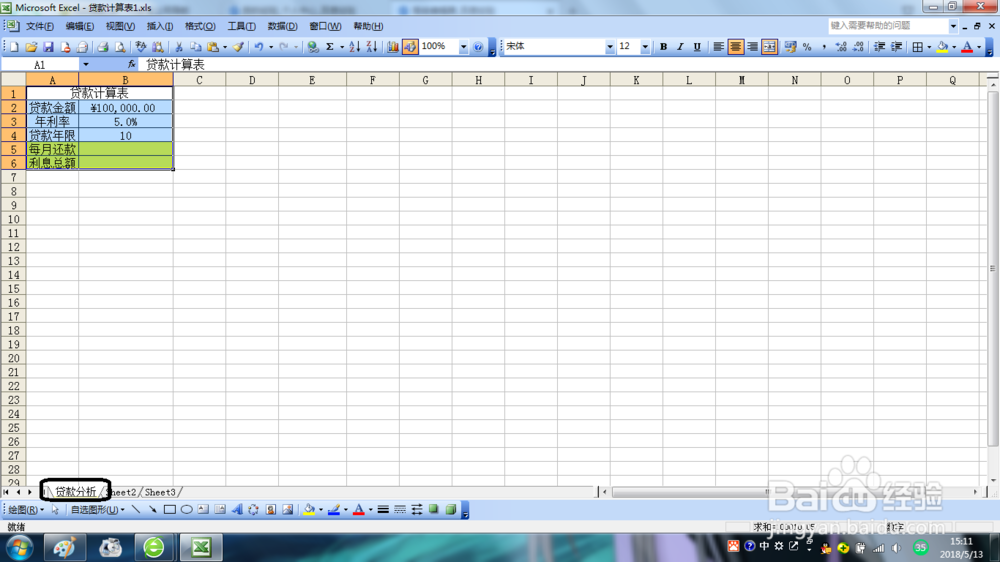Create a new blank workbook
Screen dimensions: 1000x562
click(14, 47)
